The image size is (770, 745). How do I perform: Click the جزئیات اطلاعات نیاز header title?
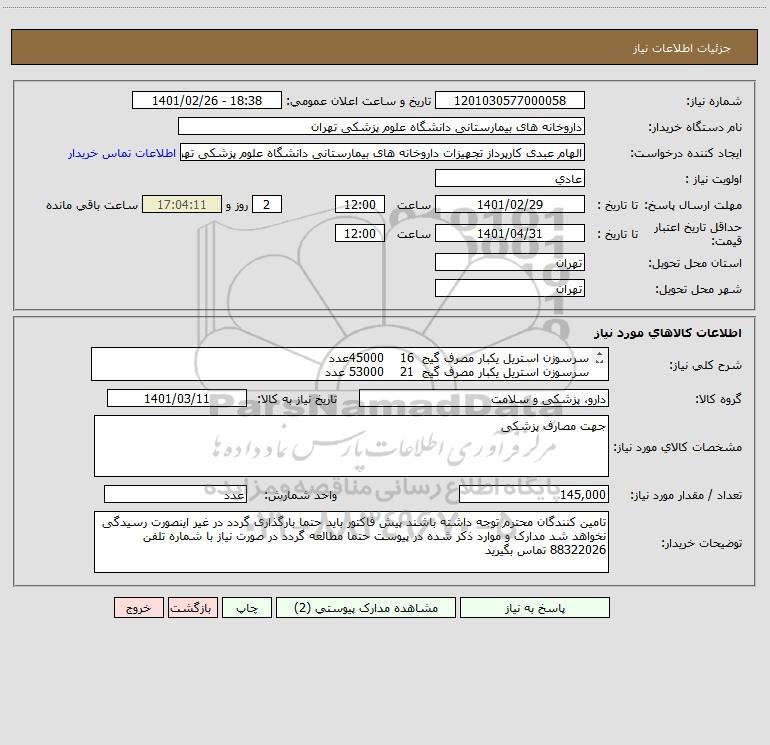(682, 48)
